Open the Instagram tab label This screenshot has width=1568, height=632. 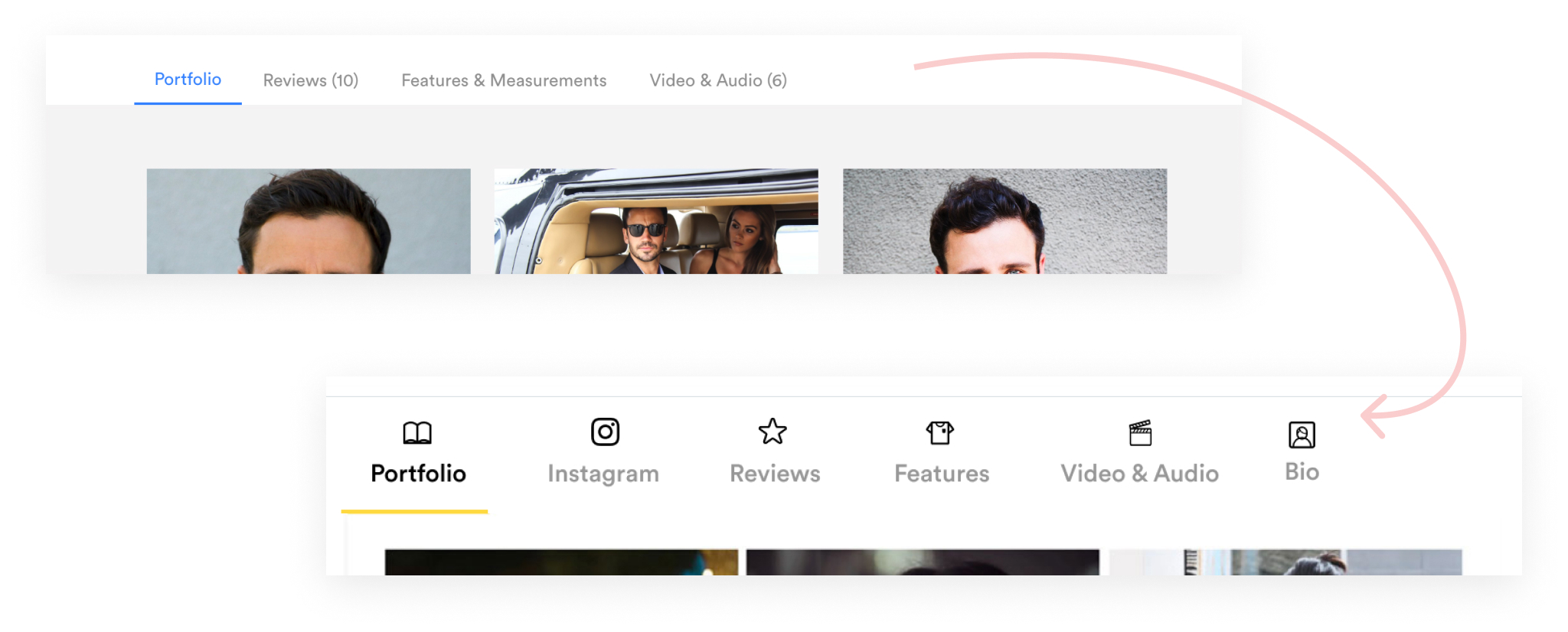click(x=603, y=474)
